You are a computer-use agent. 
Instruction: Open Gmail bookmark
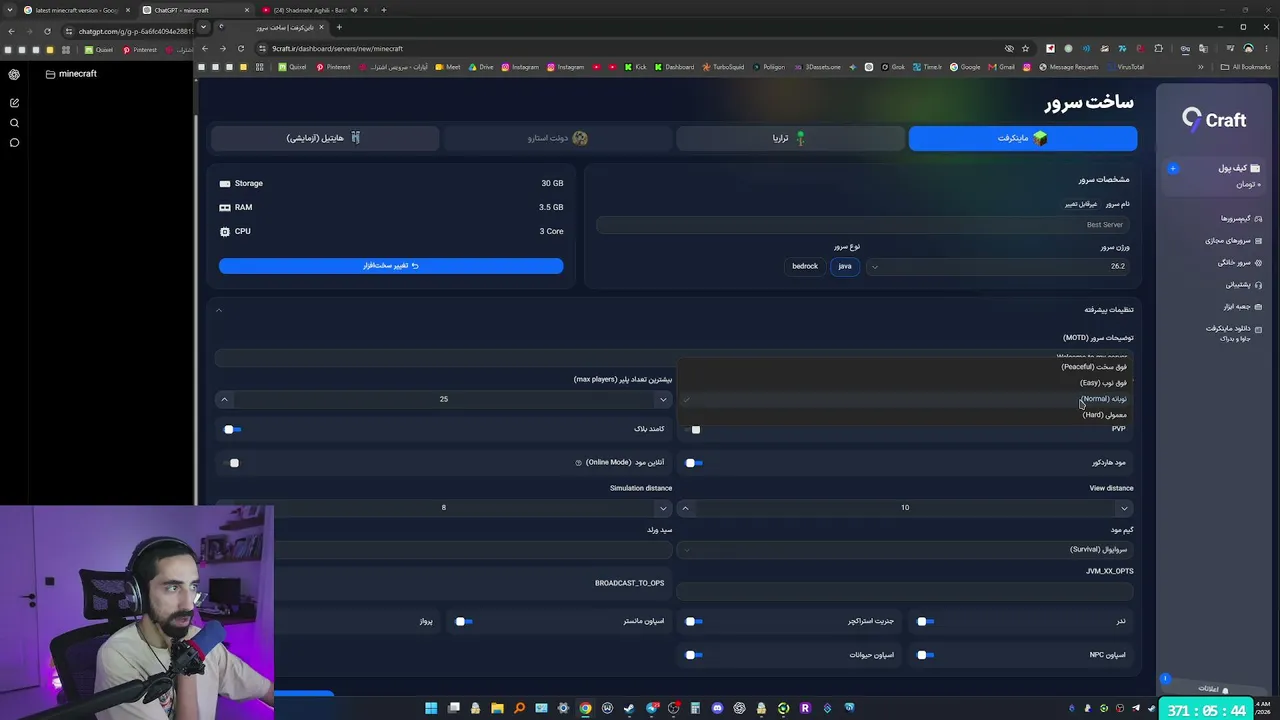click(x=1001, y=67)
